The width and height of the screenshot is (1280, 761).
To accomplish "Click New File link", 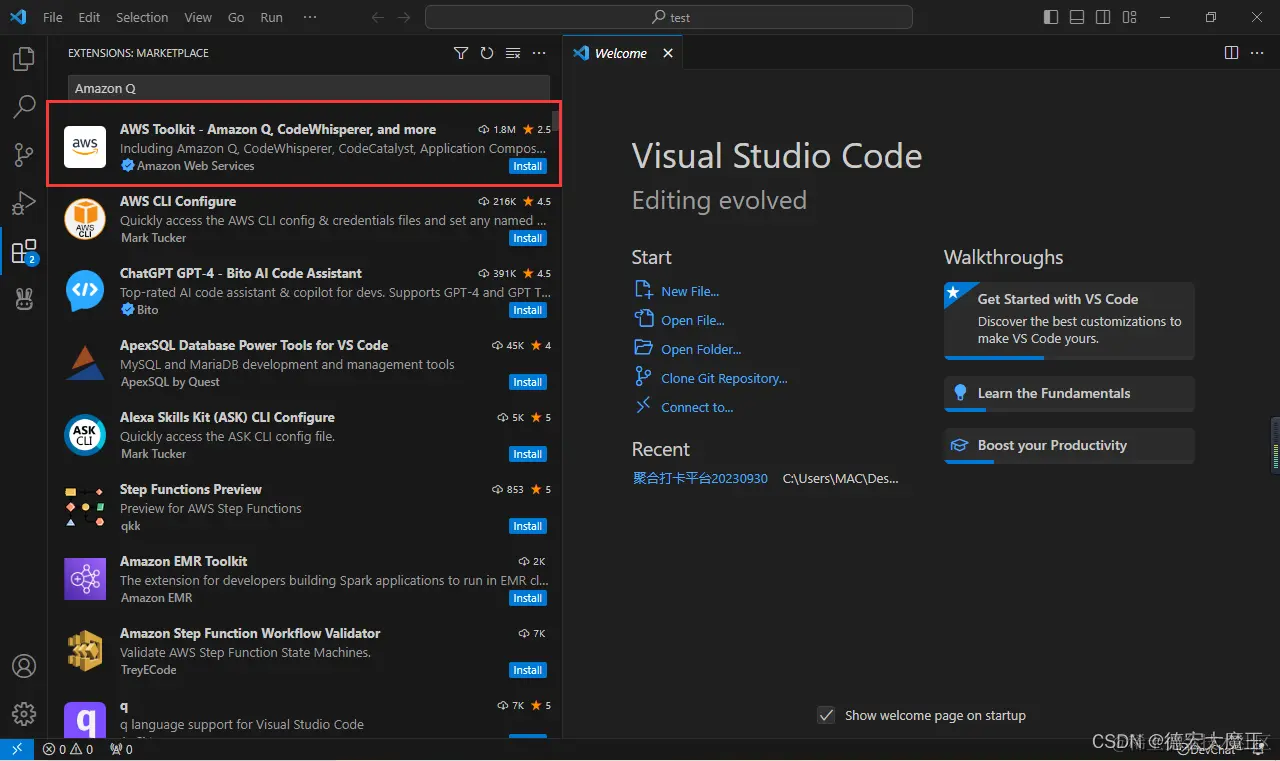I will pos(690,291).
